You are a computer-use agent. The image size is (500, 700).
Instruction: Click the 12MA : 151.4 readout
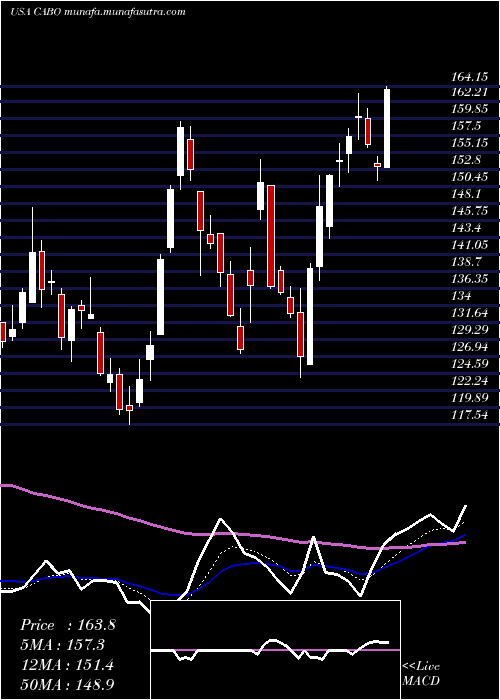coord(67,665)
